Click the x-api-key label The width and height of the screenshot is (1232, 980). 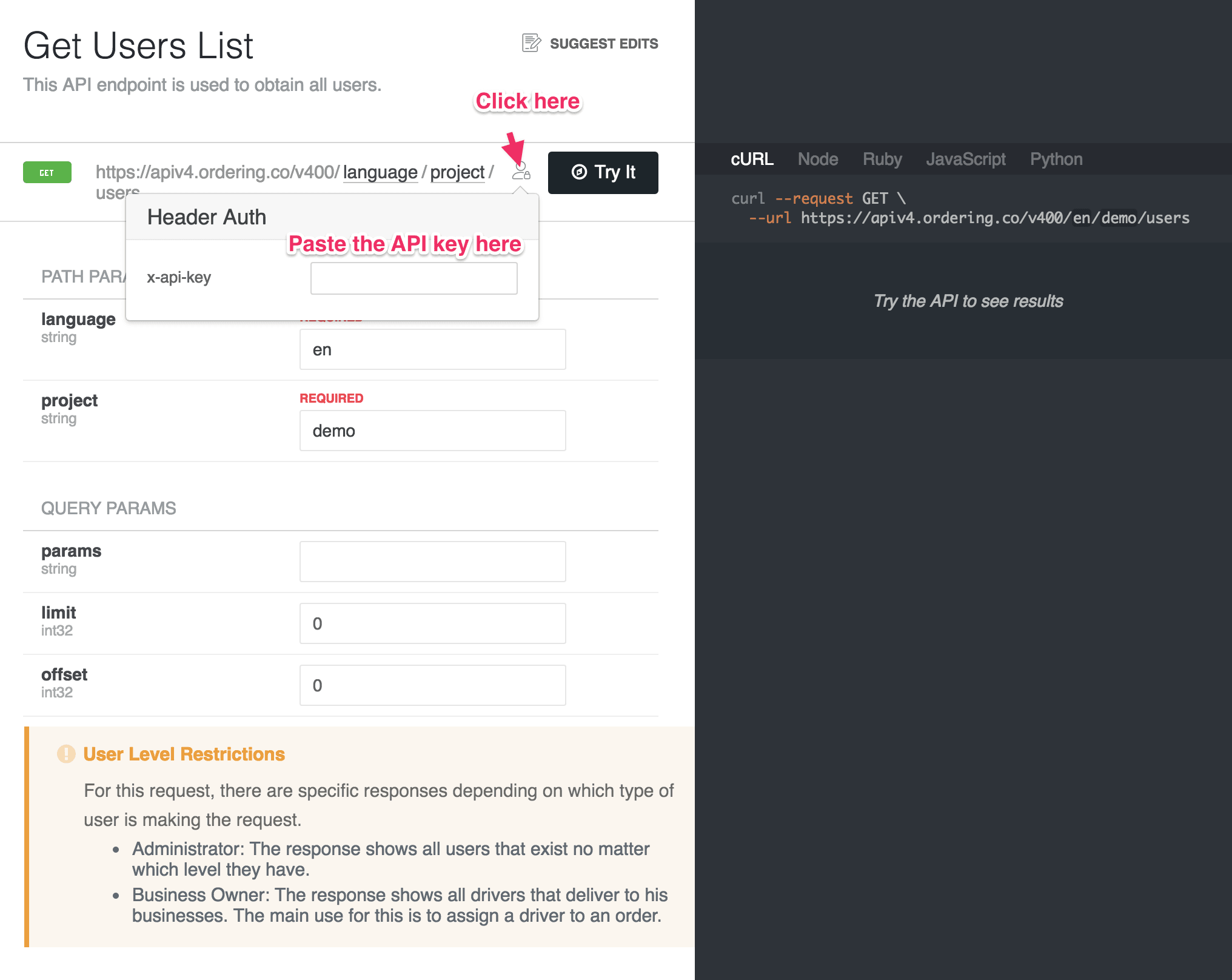179,277
